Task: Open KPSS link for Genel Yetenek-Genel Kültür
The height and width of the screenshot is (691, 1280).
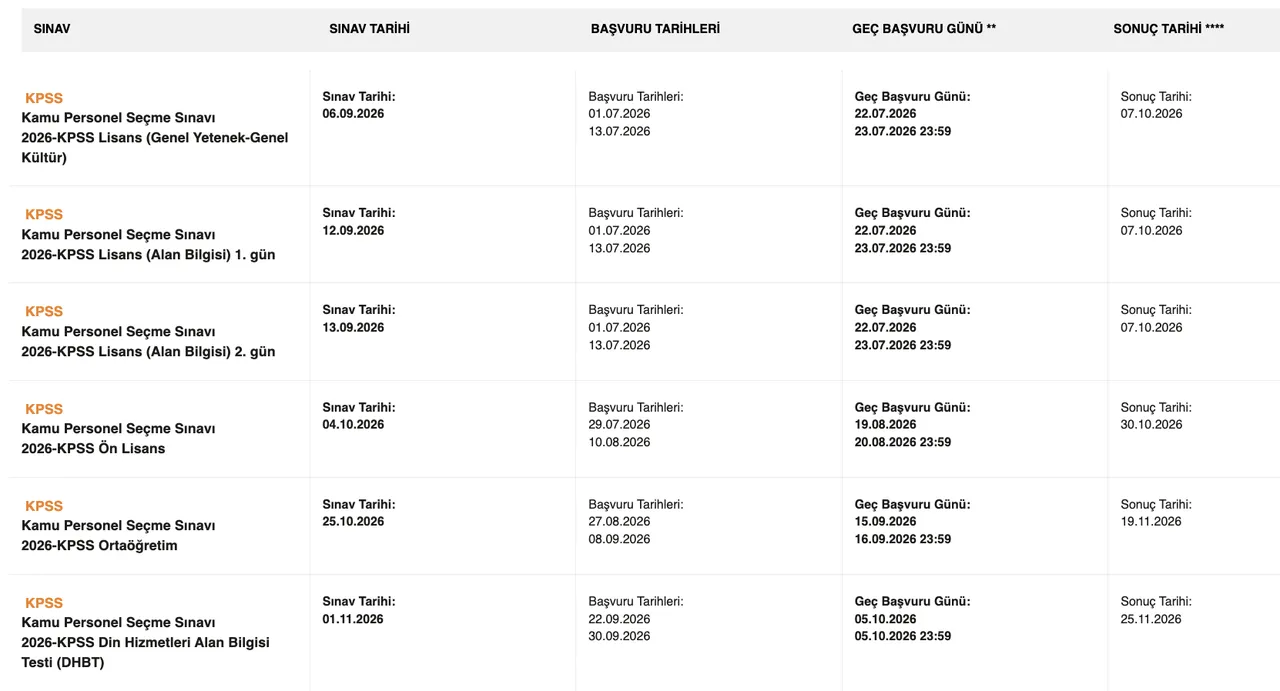Action: point(44,98)
